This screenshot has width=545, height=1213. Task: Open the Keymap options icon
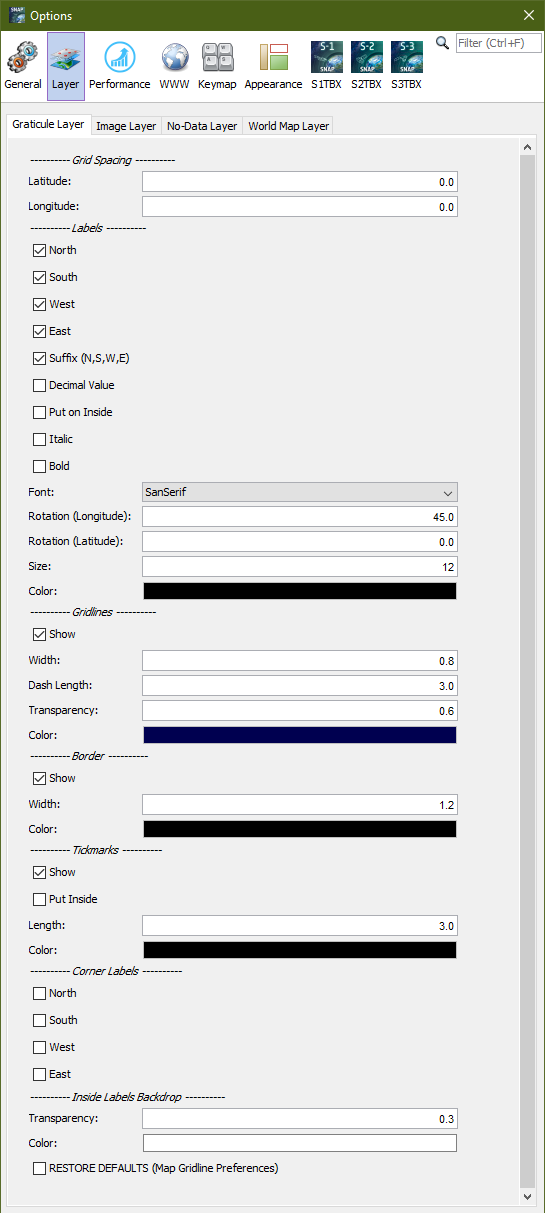(x=217, y=66)
